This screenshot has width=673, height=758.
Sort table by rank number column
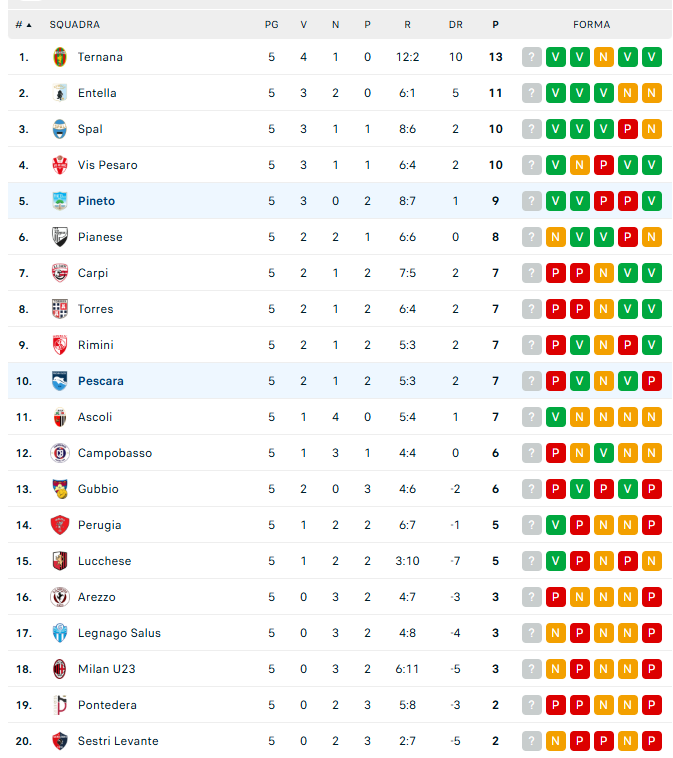tap(23, 25)
